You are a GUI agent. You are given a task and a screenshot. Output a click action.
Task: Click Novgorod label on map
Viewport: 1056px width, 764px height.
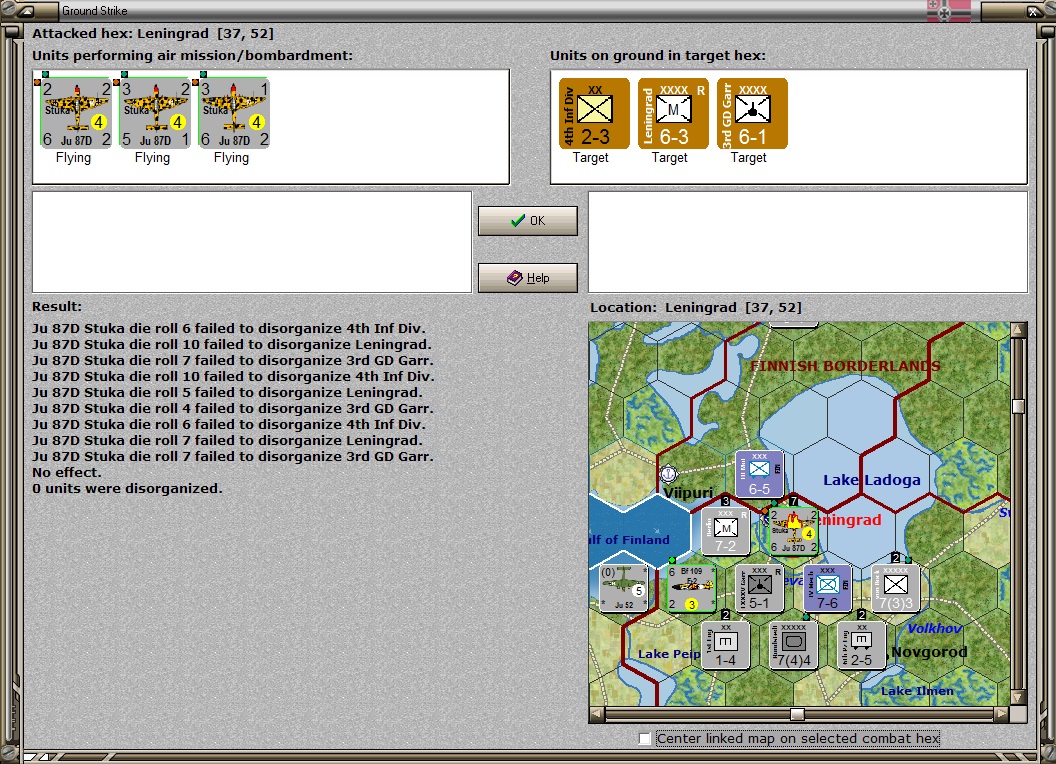coord(929,652)
